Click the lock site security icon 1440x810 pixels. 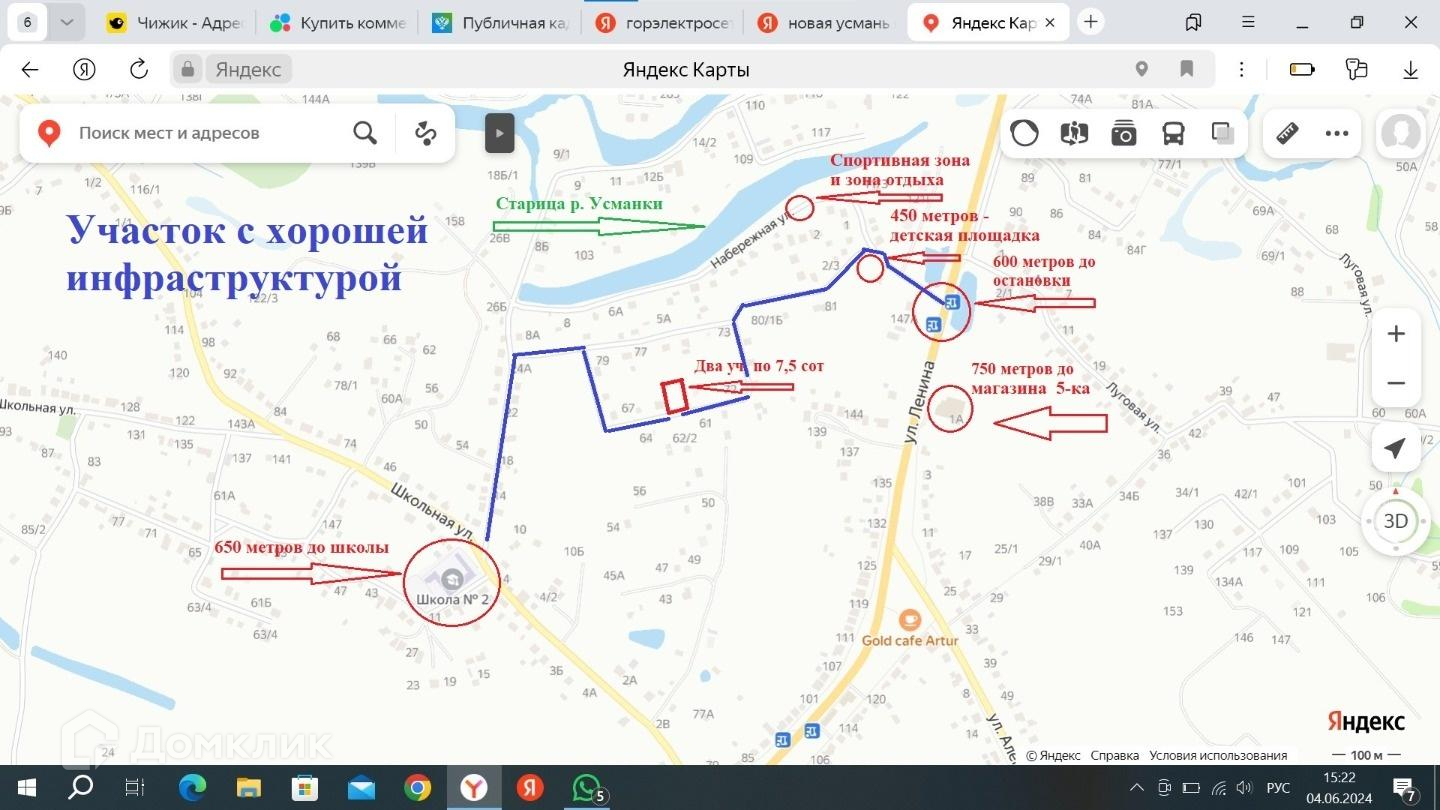(187, 69)
